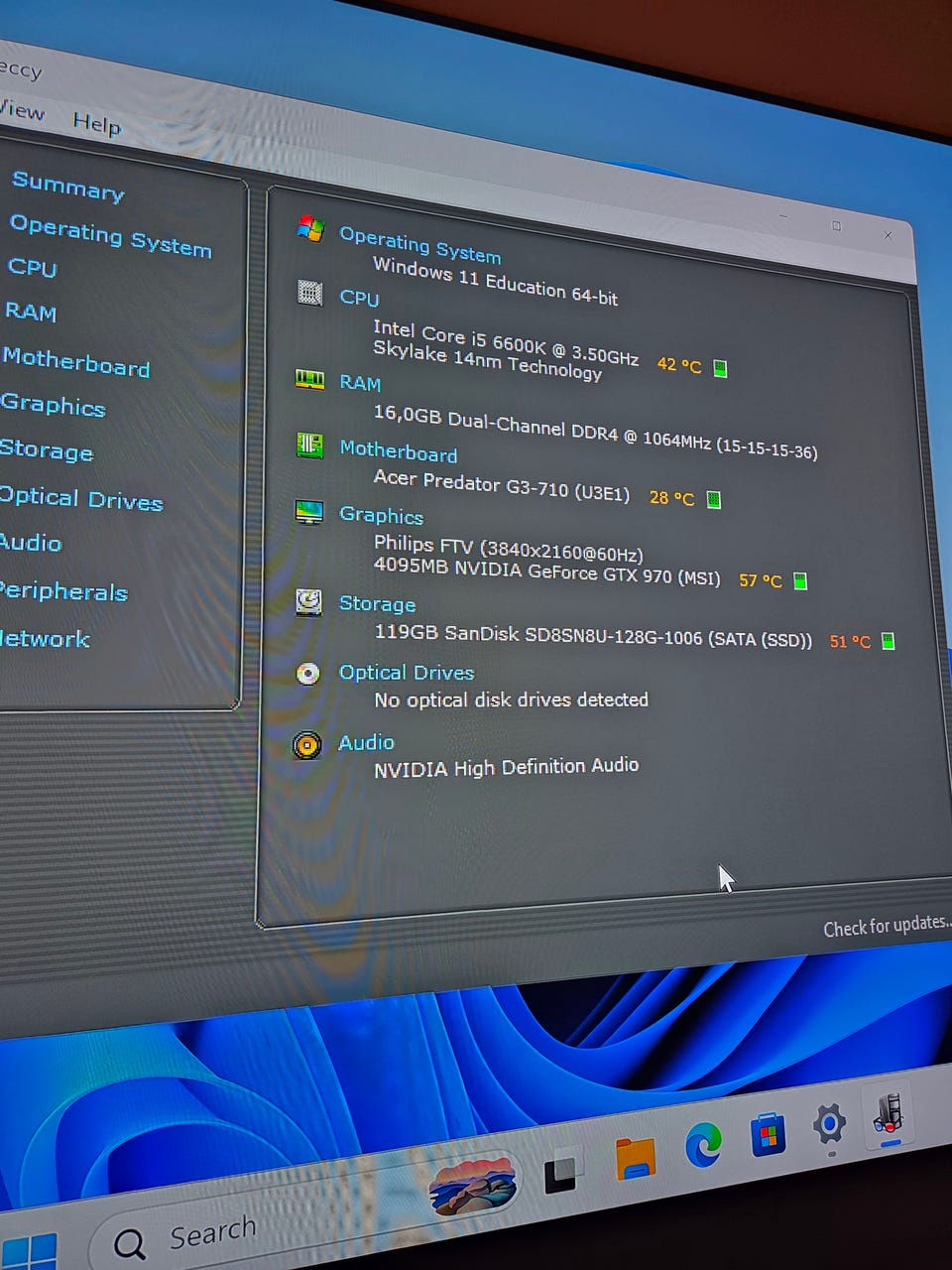
Task: Click the Windows Start button
Action: coord(28,1252)
